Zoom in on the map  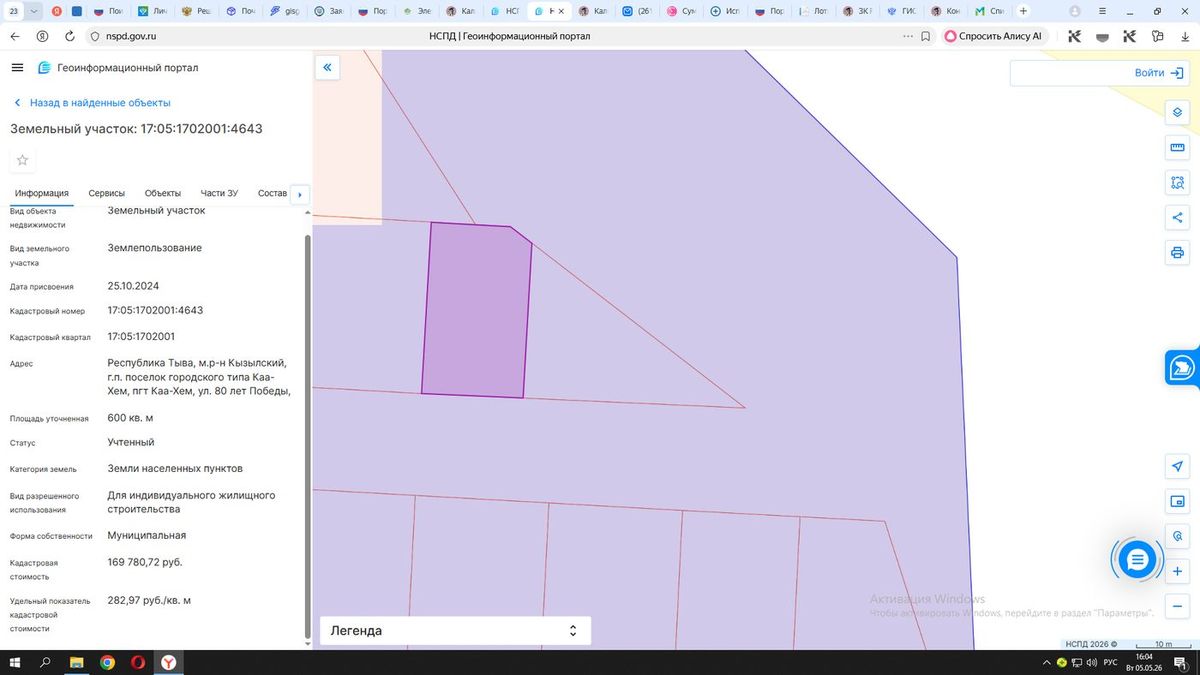click(1177, 571)
